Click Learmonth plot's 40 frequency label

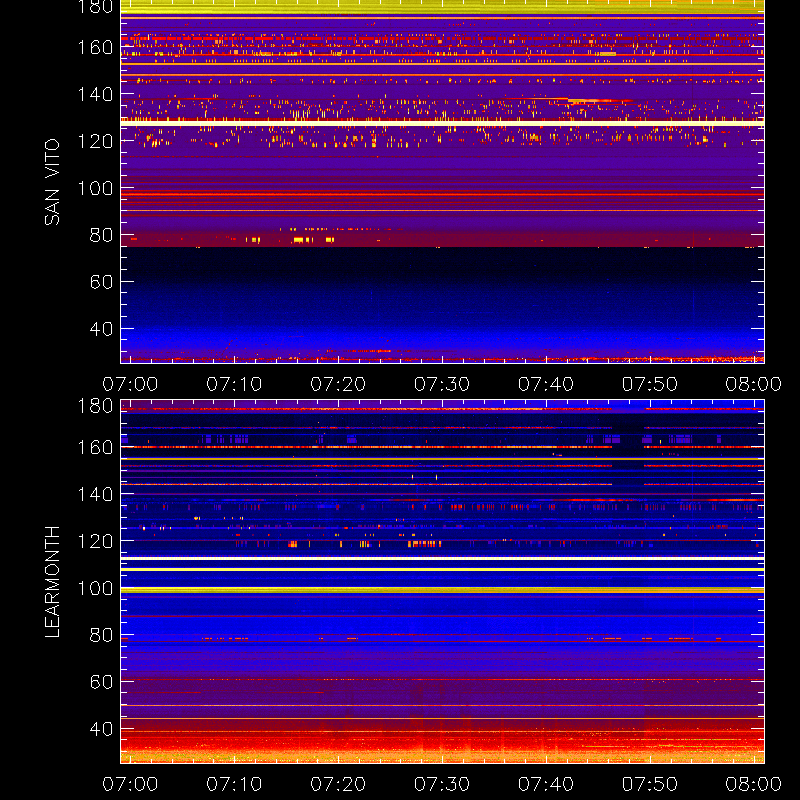point(101,729)
